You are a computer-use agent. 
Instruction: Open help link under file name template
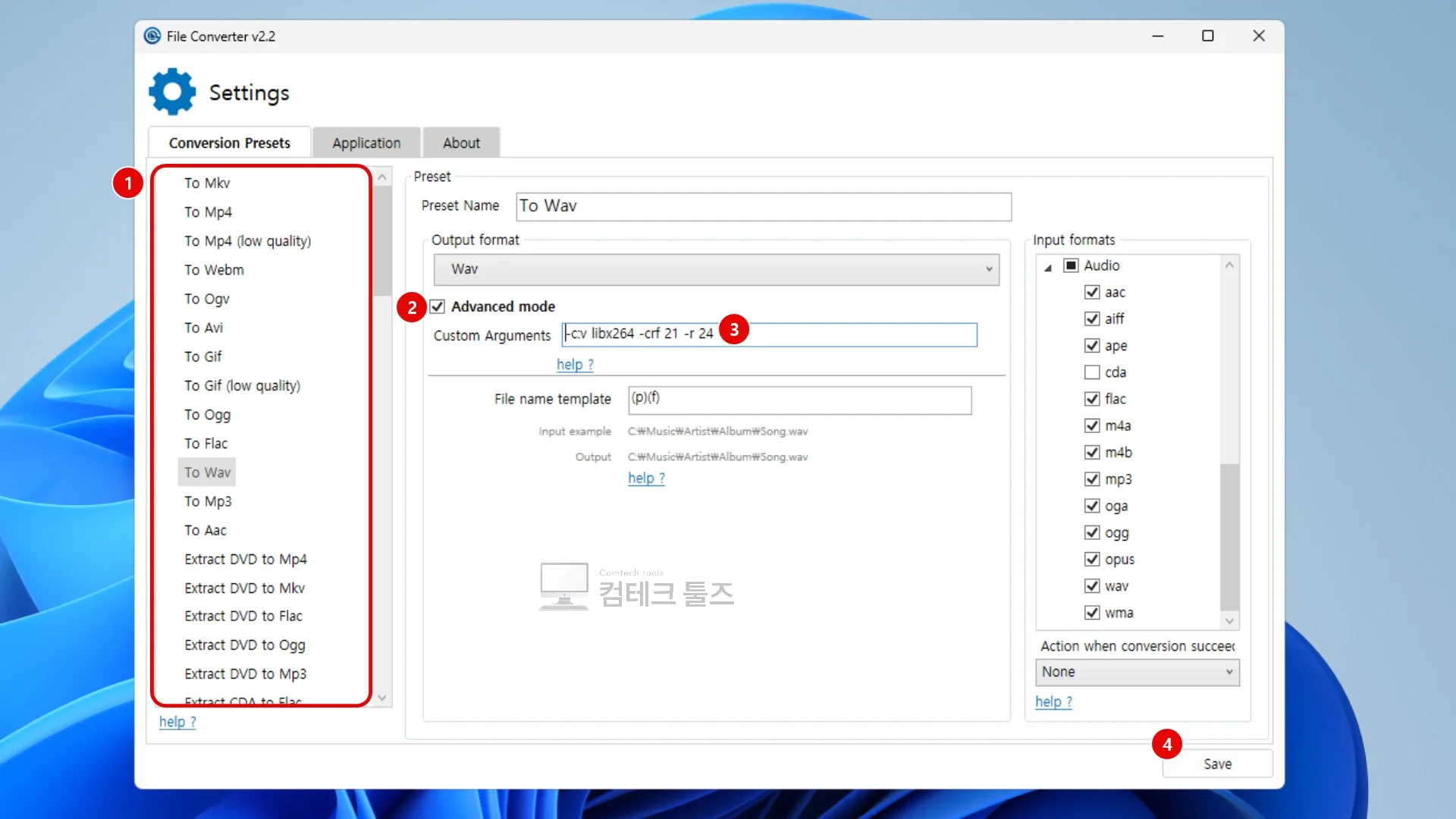[x=646, y=479]
